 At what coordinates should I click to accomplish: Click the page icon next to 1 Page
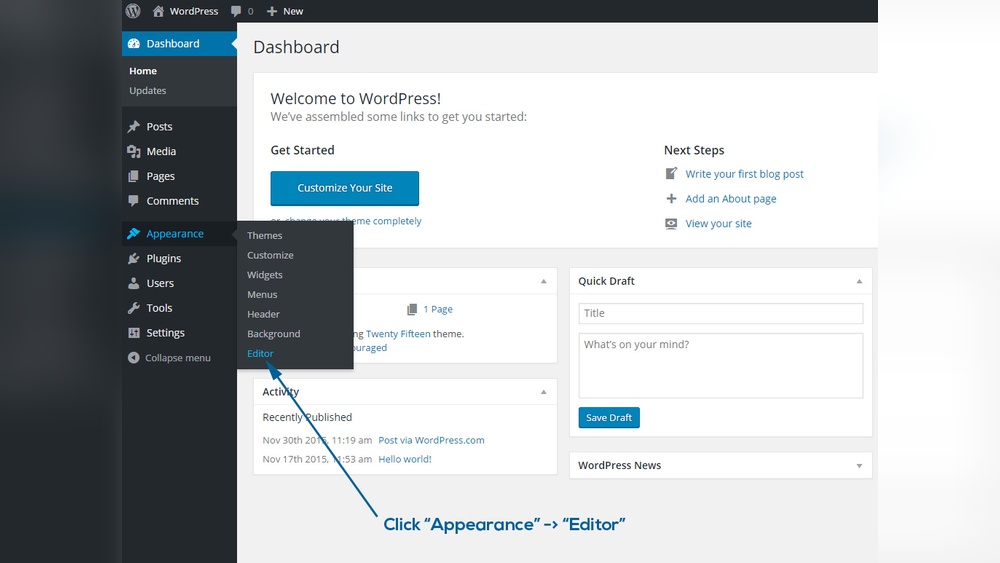[x=412, y=309]
